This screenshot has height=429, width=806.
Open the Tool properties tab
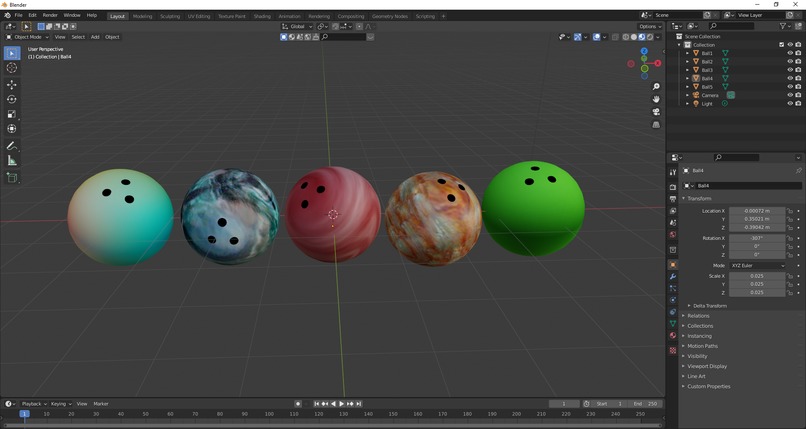coord(673,172)
